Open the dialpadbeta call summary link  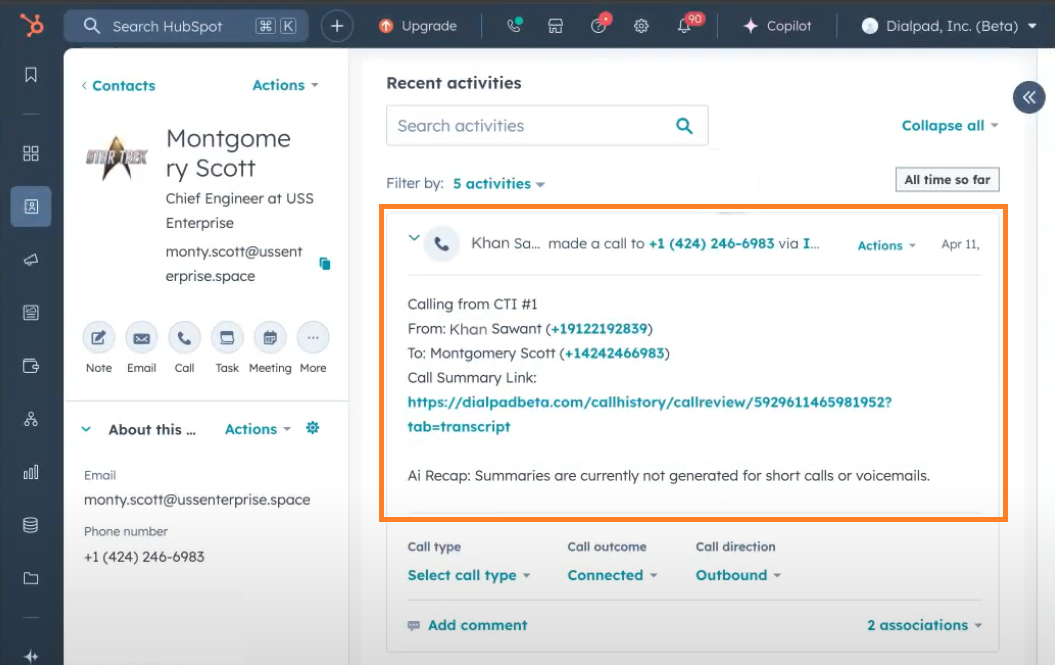point(649,414)
